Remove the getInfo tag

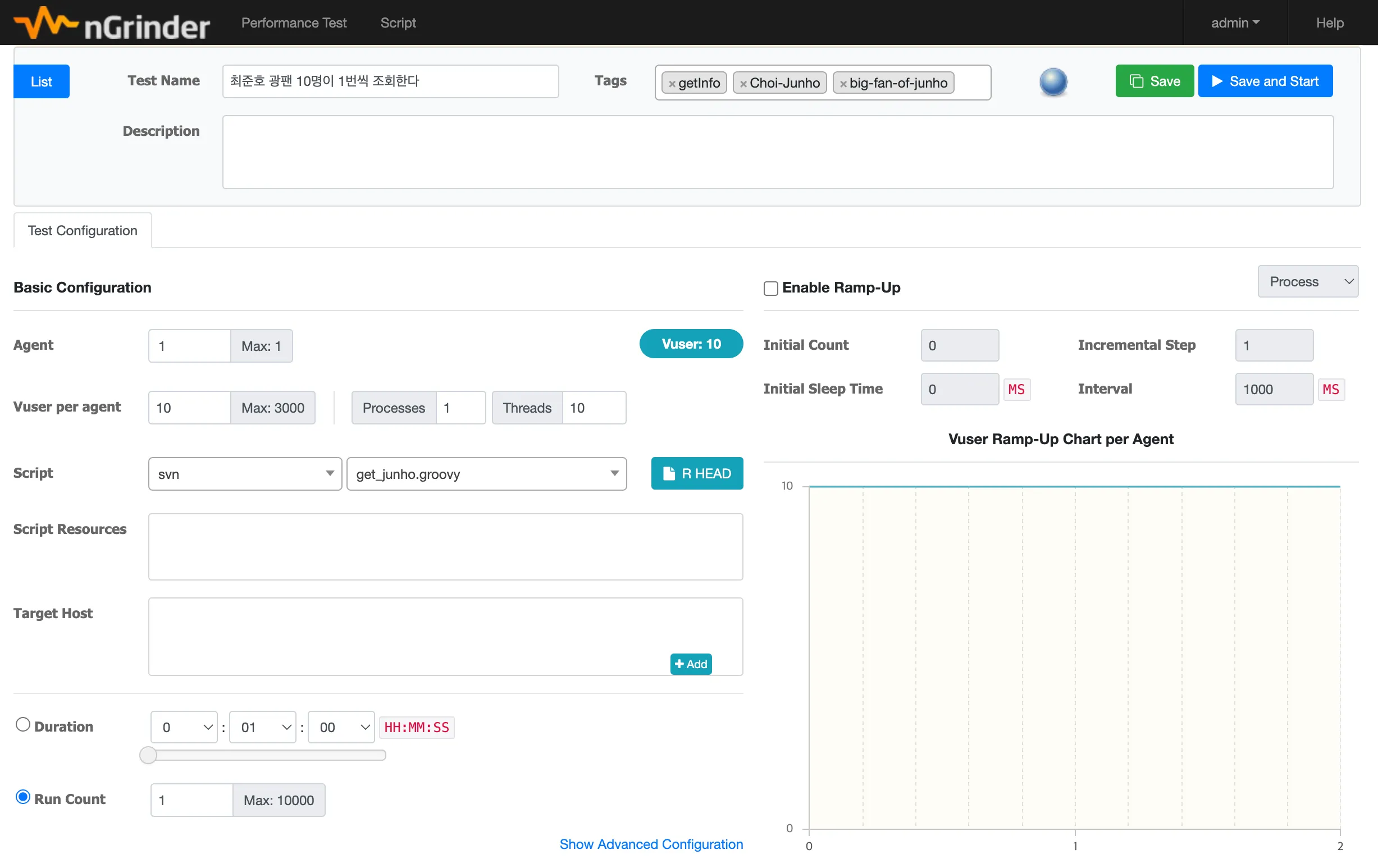672,84
